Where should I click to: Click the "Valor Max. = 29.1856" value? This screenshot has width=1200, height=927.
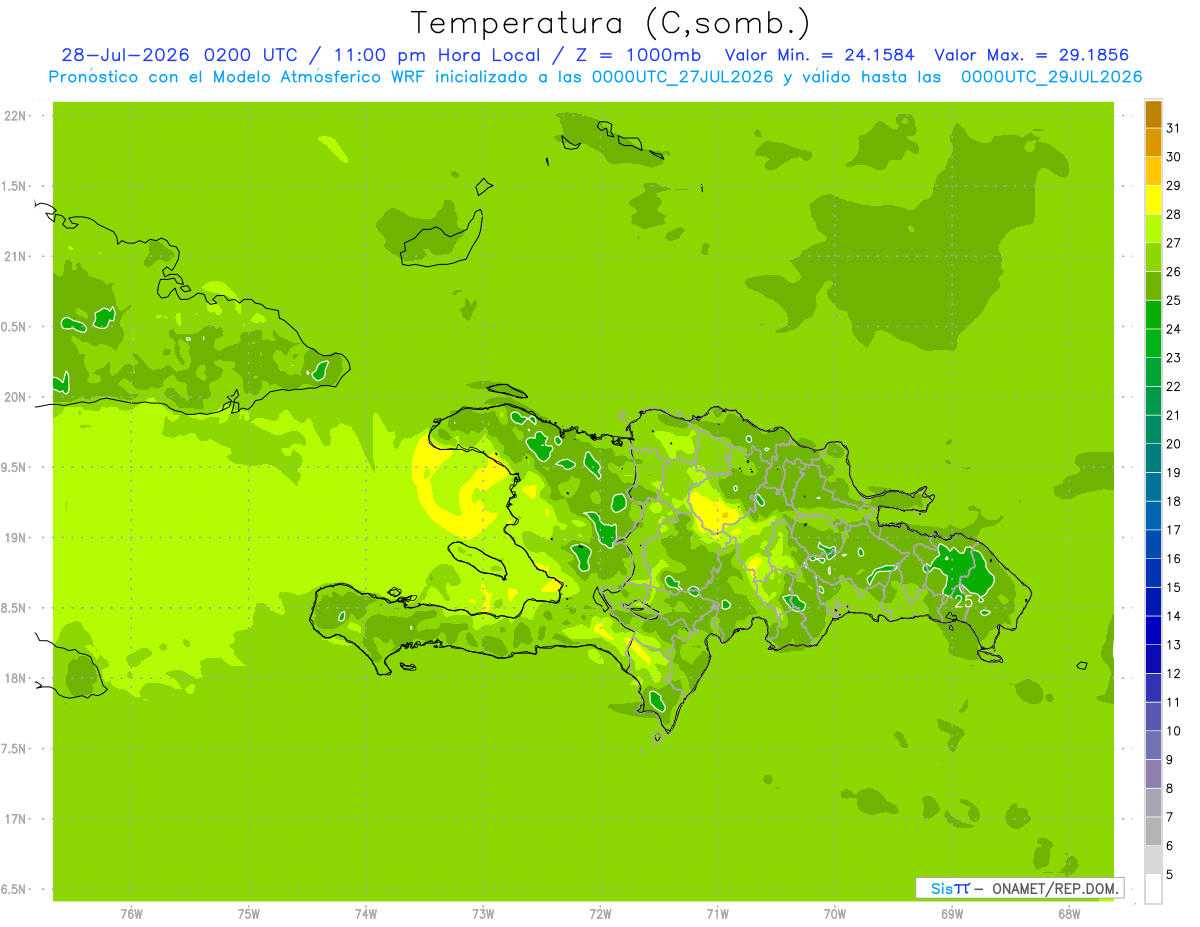(1032, 55)
